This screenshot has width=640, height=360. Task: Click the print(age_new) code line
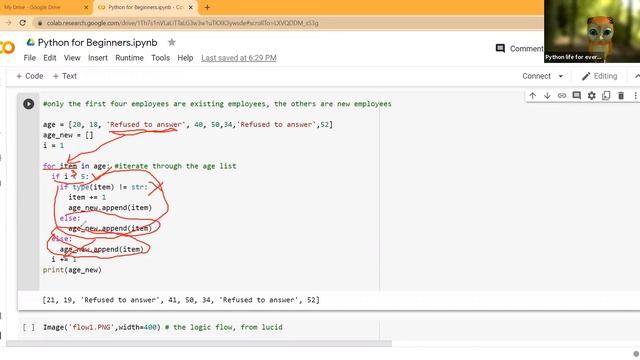click(72, 270)
